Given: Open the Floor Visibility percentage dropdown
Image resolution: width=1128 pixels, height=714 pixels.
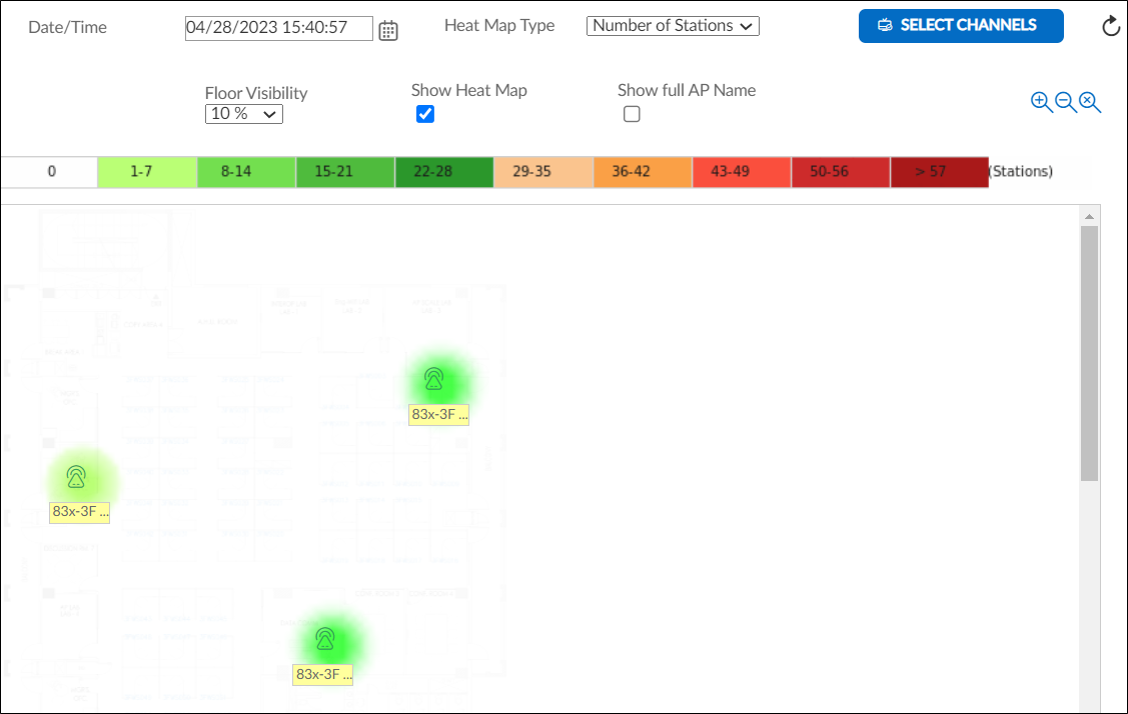Looking at the screenshot, I should coord(243,113).
